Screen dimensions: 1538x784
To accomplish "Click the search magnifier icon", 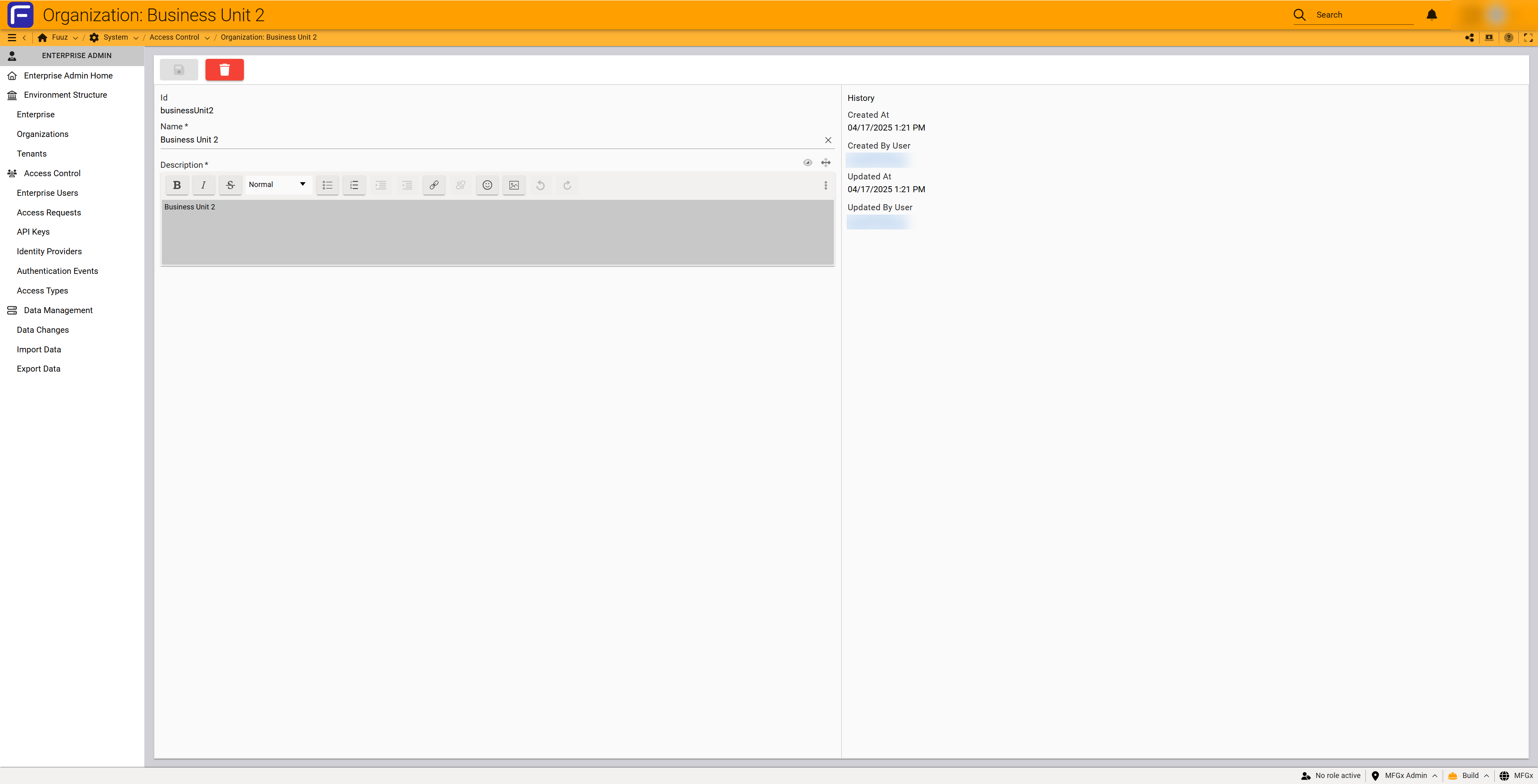I will [1299, 15].
